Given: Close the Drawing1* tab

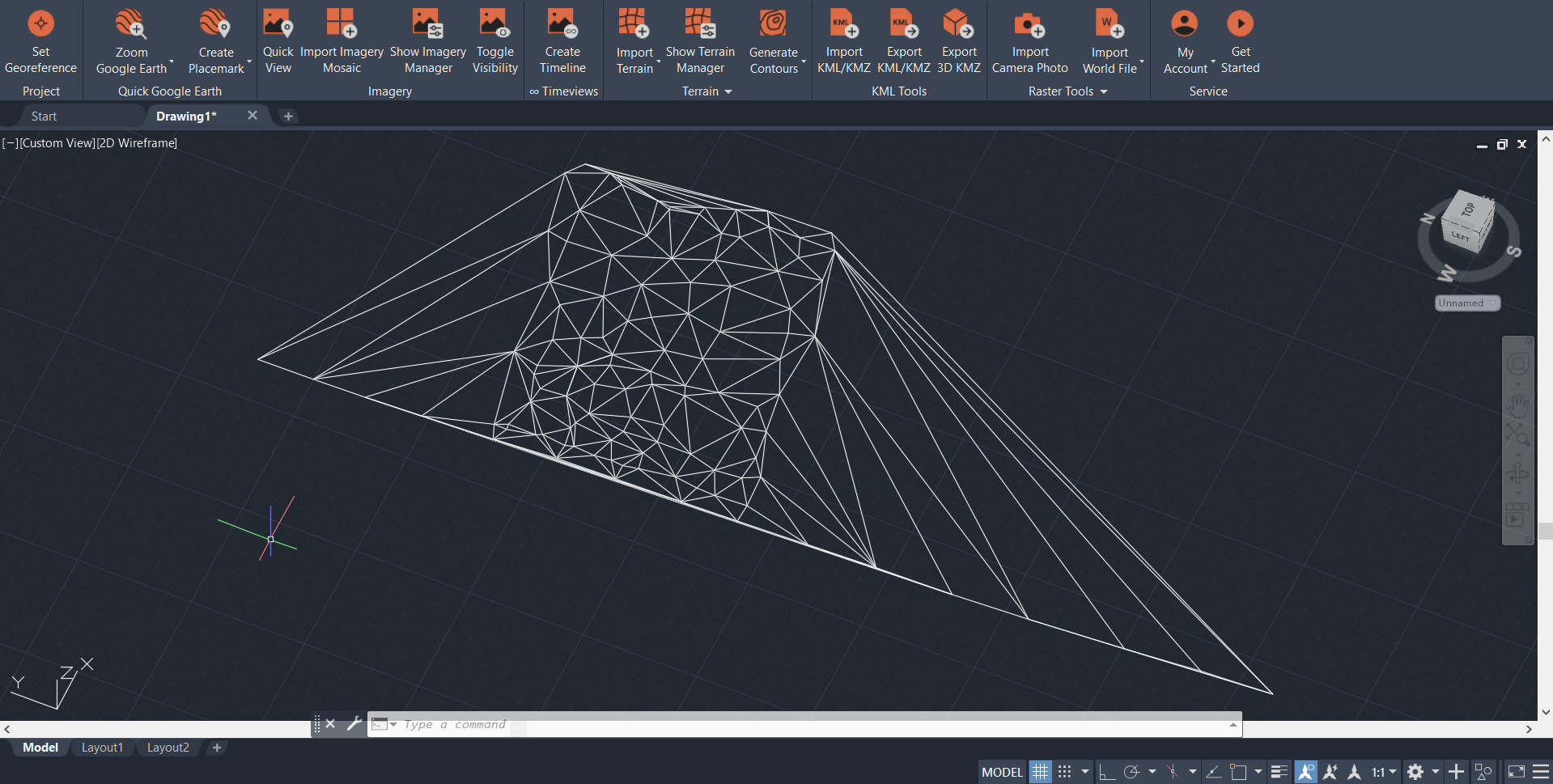Looking at the screenshot, I should pyautogui.click(x=252, y=116).
